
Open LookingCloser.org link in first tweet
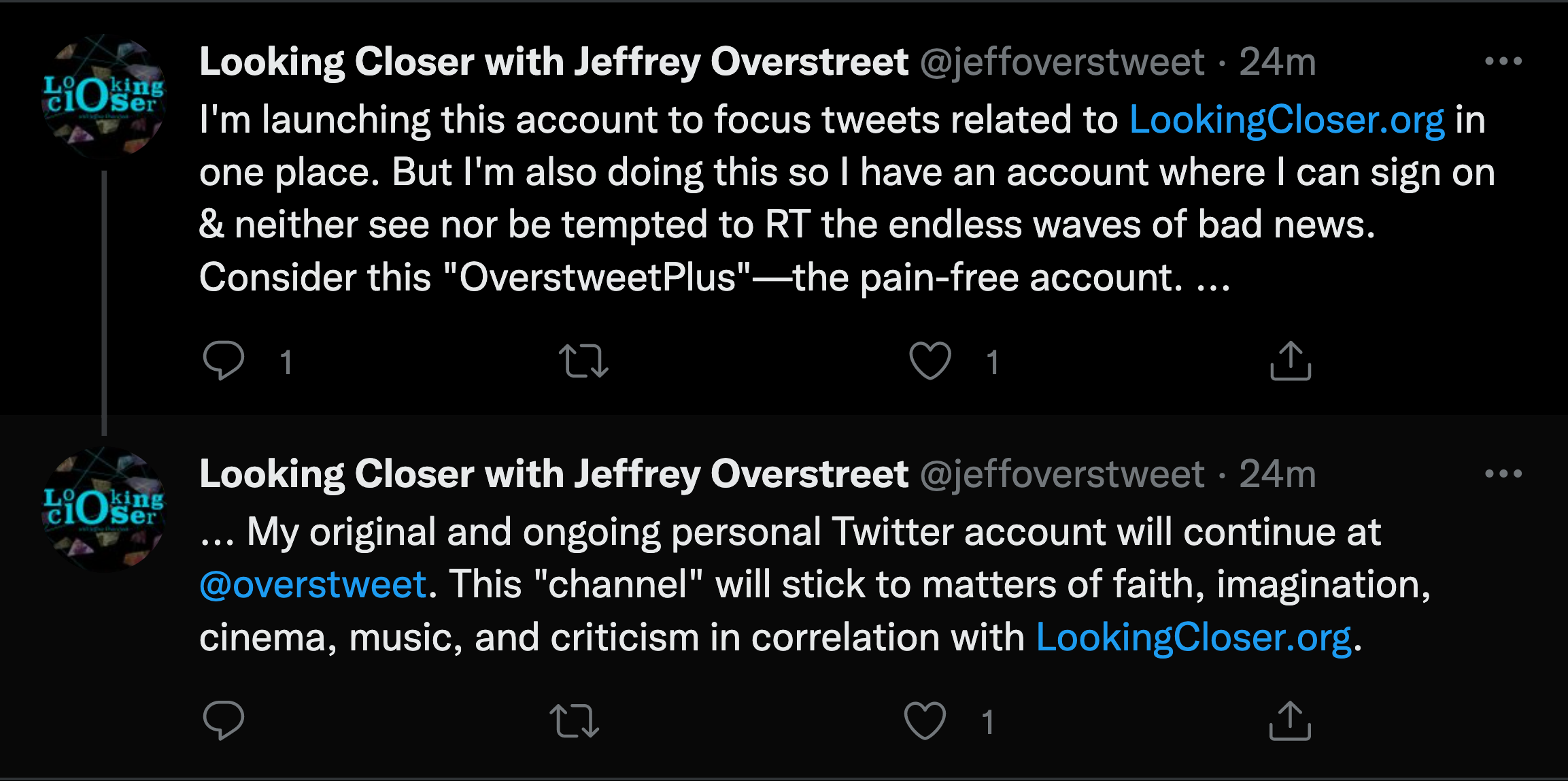pos(1286,120)
